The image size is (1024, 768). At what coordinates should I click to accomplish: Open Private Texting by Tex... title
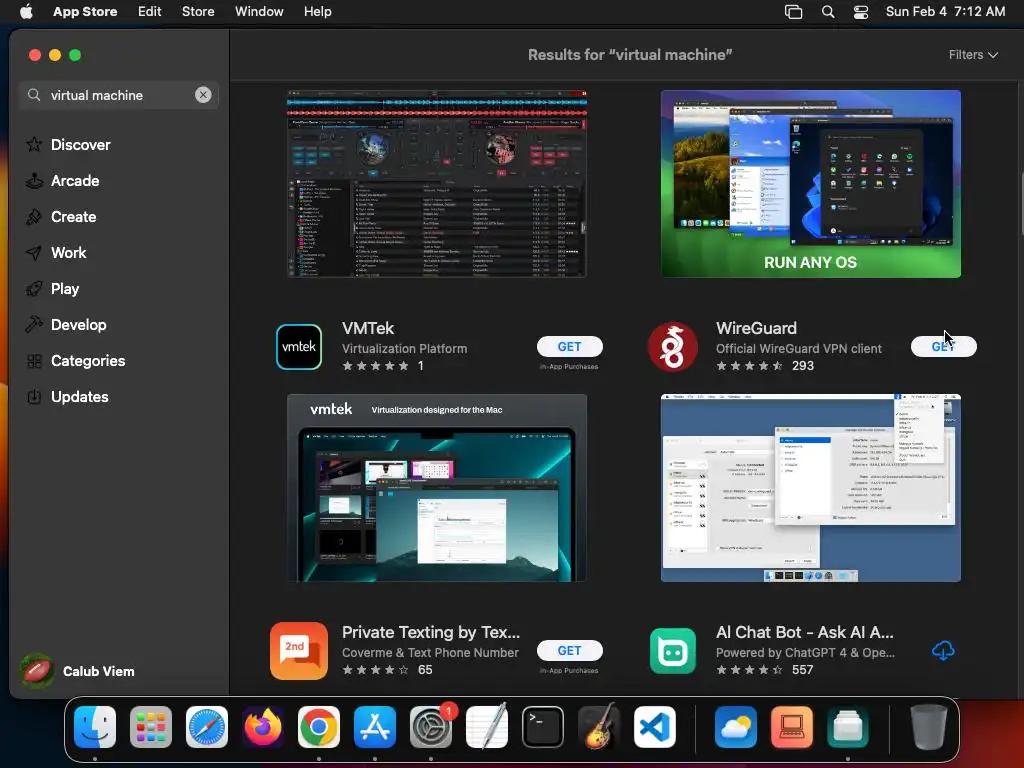431,632
